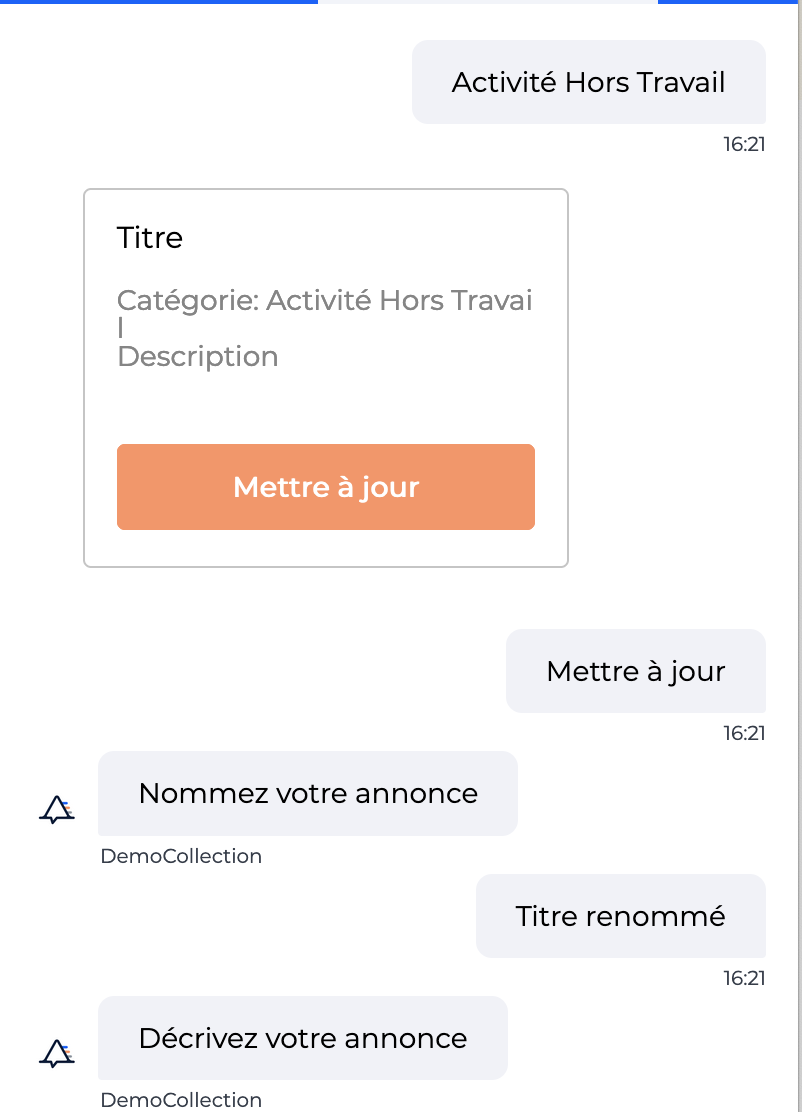
Task: Select the "Activité Hors Travail" sent message bubble
Action: click(588, 82)
